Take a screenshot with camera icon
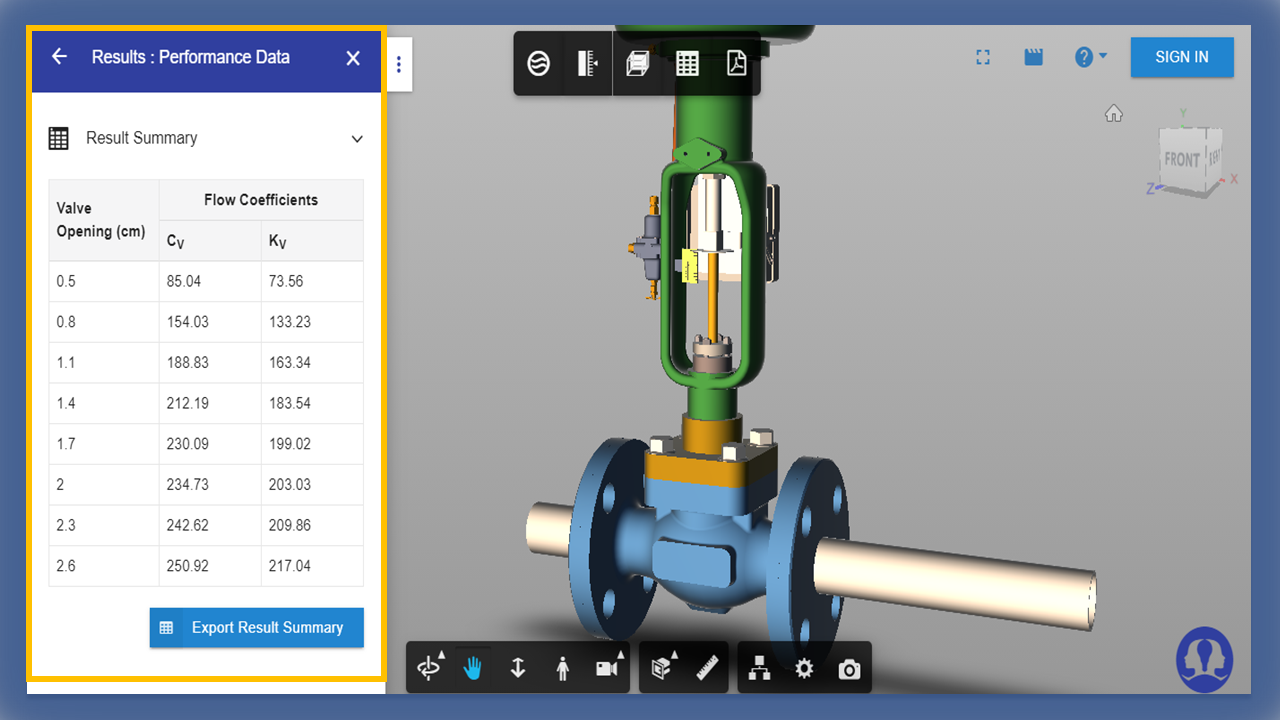 click(x=849, y=668)
